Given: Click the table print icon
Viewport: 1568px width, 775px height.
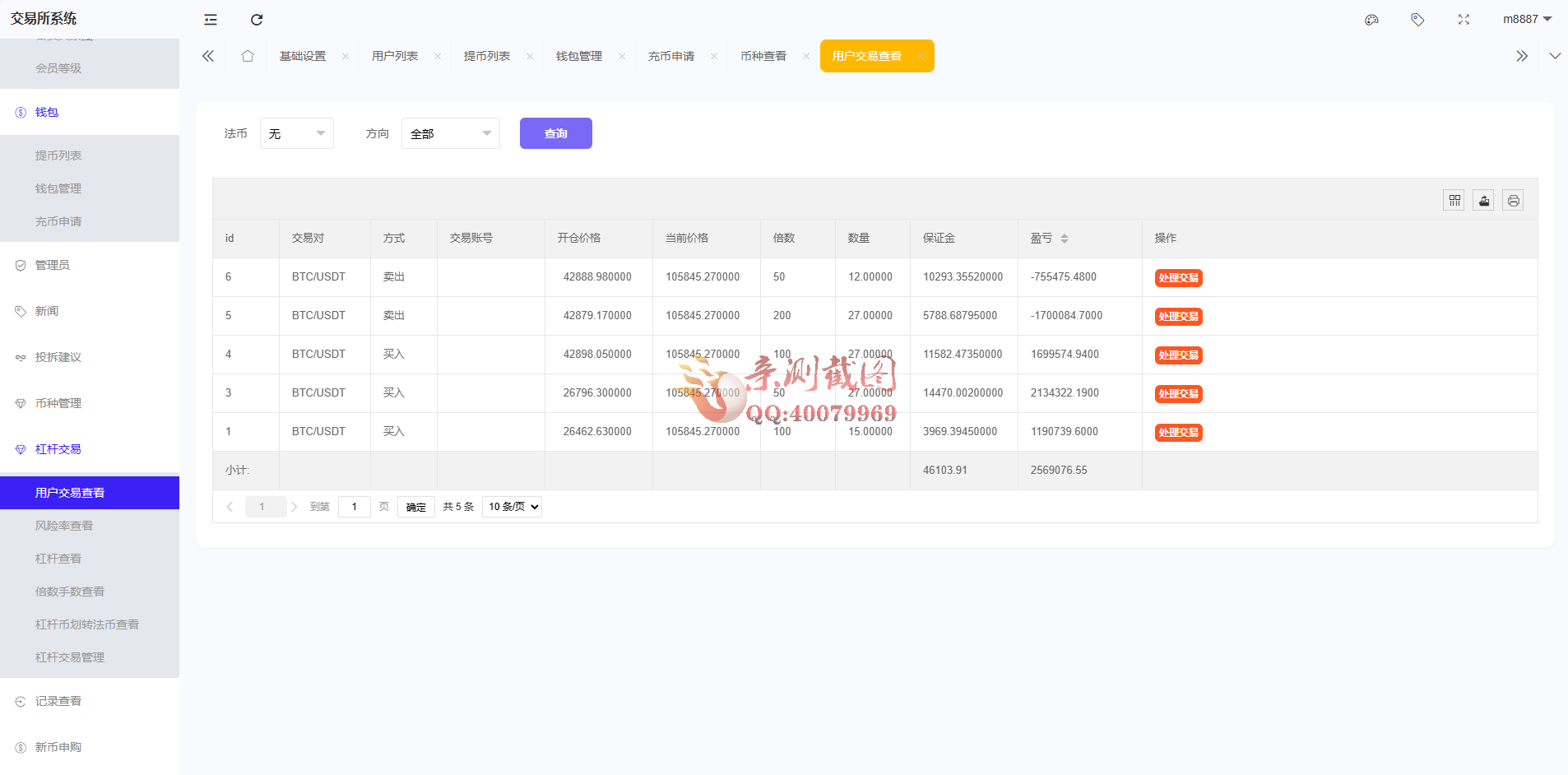Looking at the screenshot, I should [x=1513, y=200].
